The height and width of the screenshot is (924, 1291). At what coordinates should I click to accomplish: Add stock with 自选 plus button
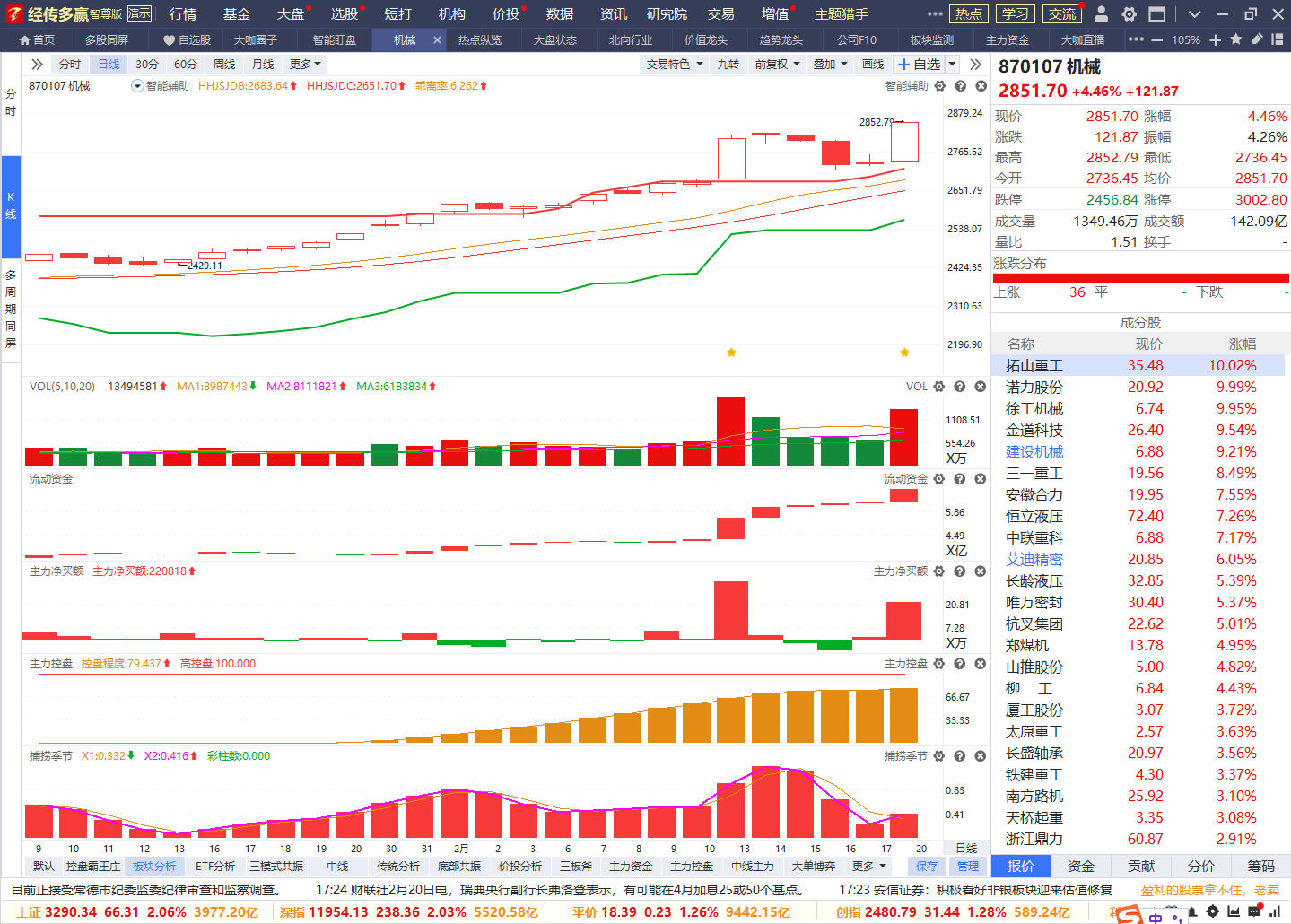pos(920,65)
